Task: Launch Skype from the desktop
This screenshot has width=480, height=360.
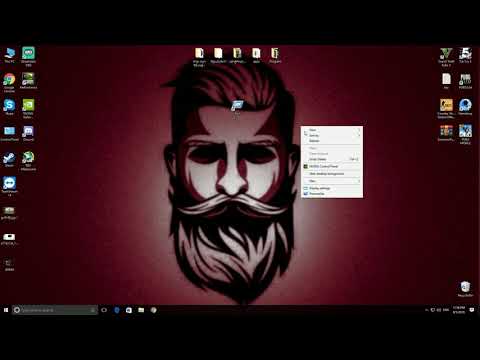Action: 9,107
